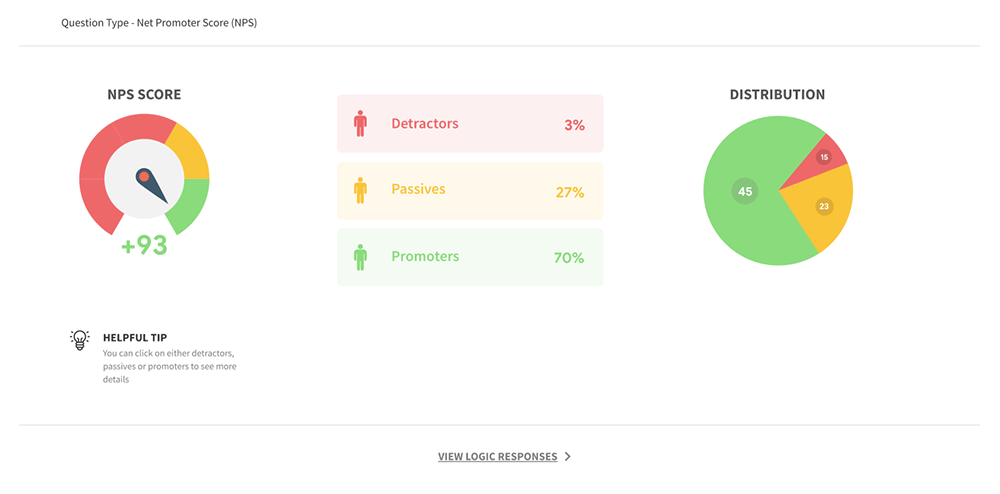This screenshot has width=1000, height=494.
Task: Click the Distribution chart heading
Action: (777, 95)
